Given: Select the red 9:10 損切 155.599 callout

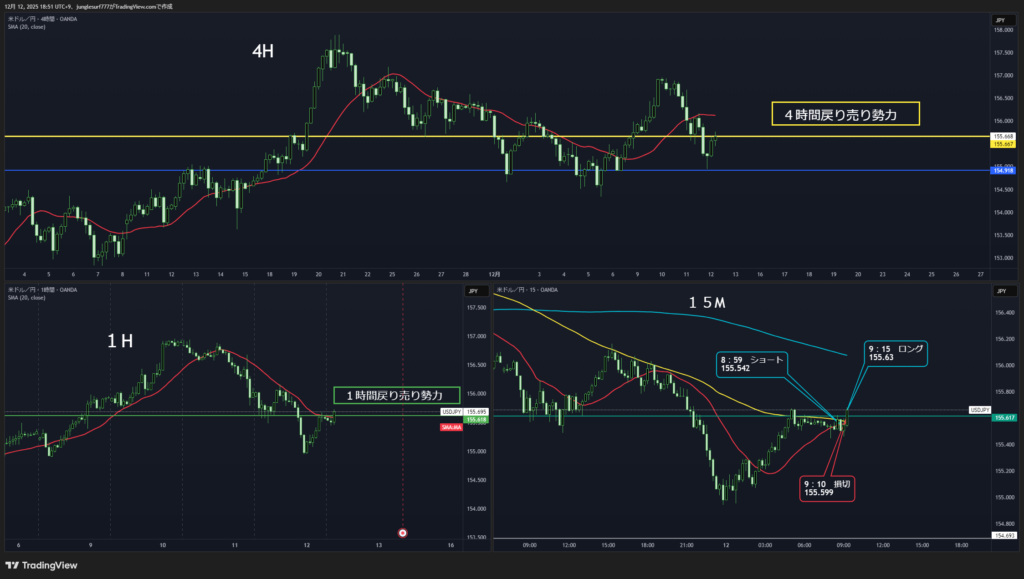Looking at the screenshot, I should (827, 487).
